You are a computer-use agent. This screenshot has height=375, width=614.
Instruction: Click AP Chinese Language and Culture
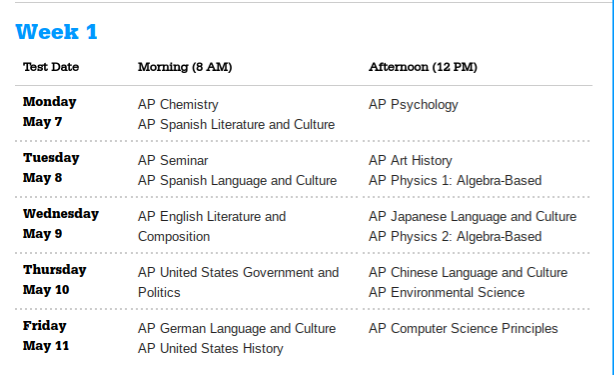tap(468, 272)
